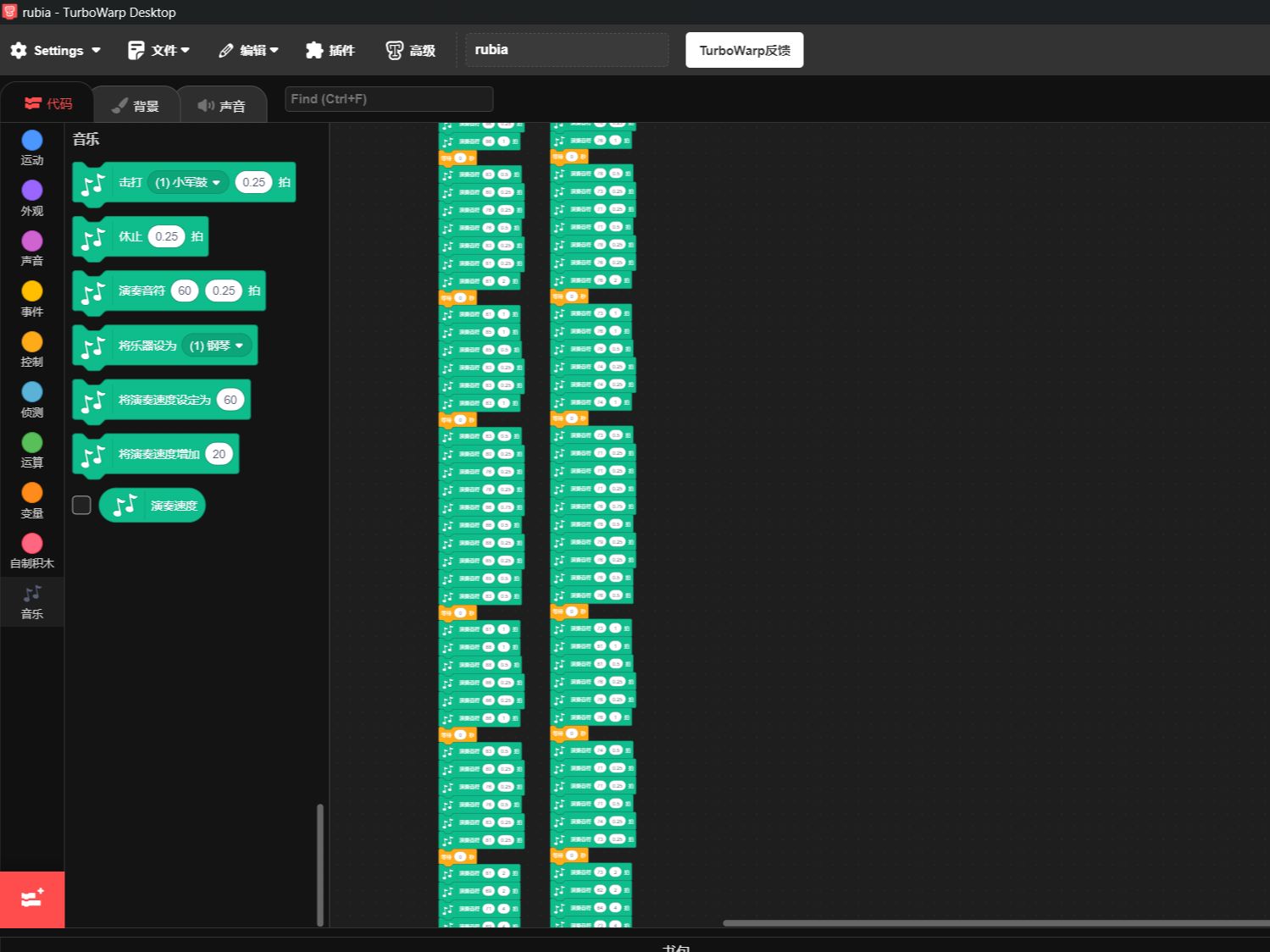Open the 文件 menu
This screenshot has width=1270, height=952.
click(x=159, y=50)
